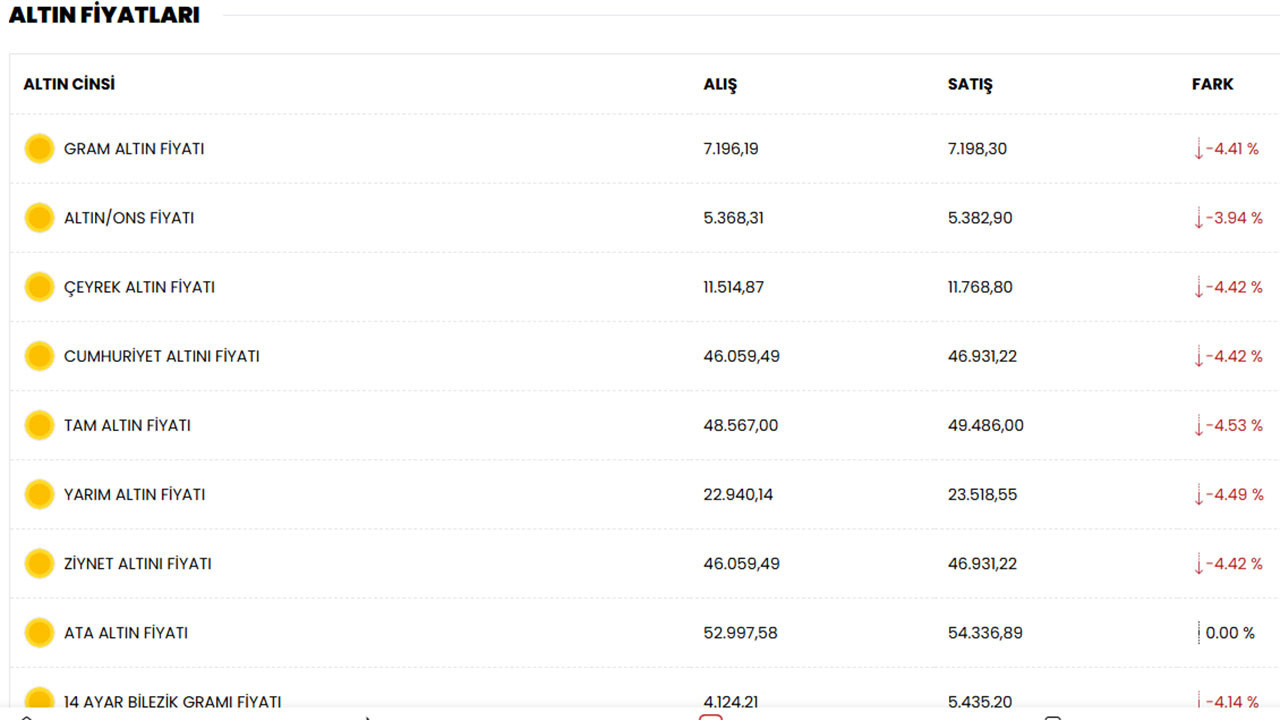The width and height of the screenshot is (1280, 720).
Task: Click the Ziynet Altını coin icon
Action: [x=39, y=563]
